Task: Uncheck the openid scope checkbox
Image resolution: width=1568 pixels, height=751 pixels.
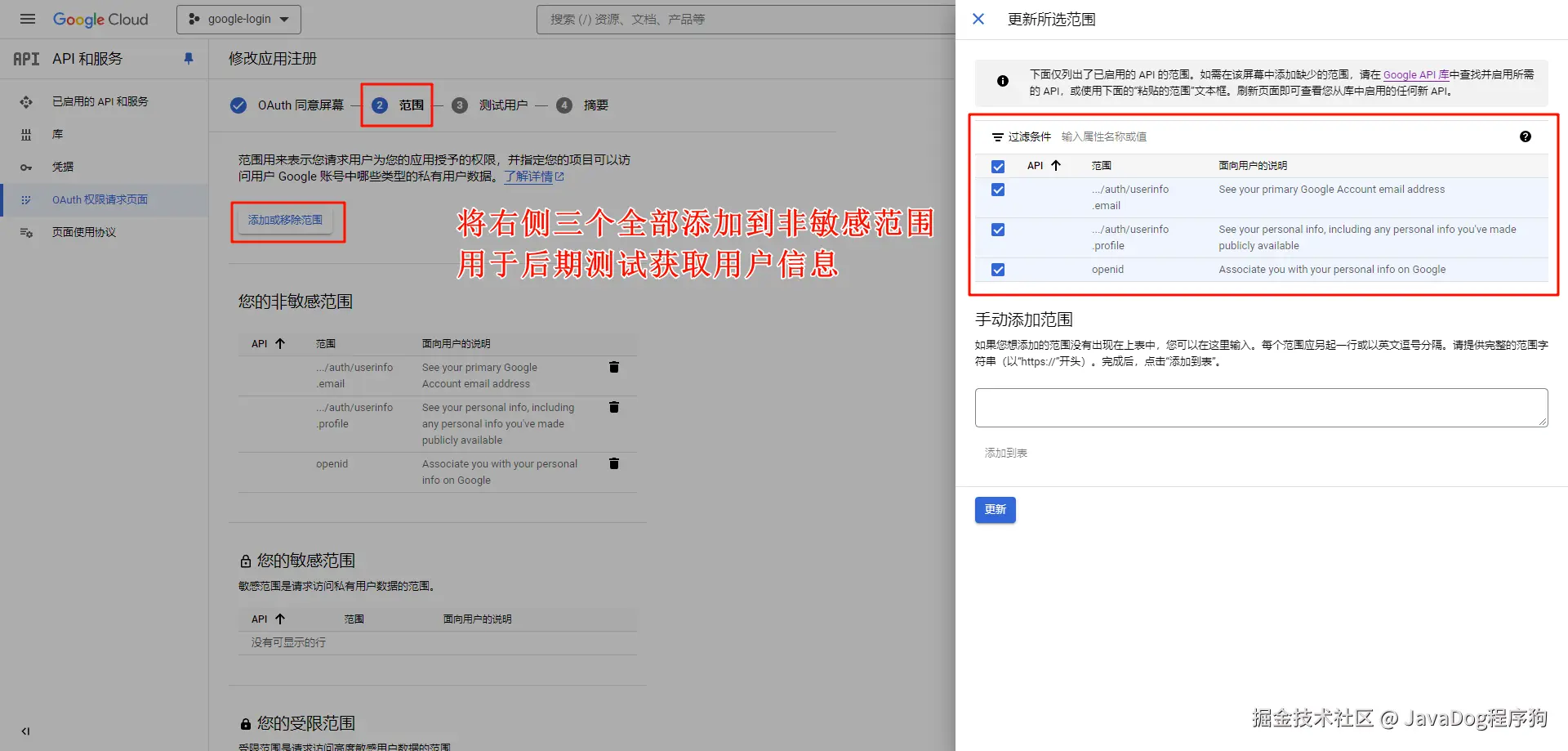Action: (x=998, y=270)
